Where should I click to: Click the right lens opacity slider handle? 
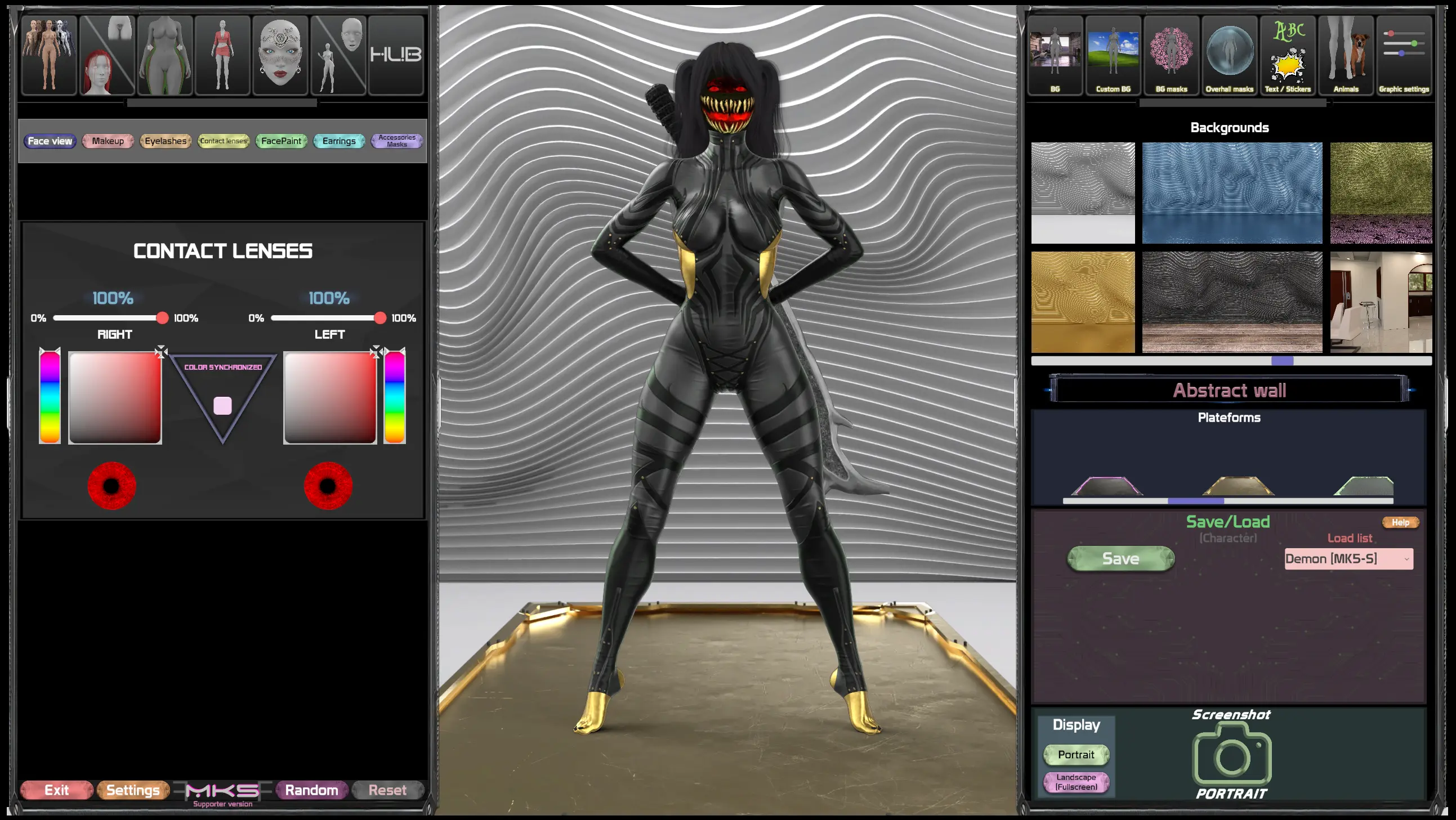point(162,318)
